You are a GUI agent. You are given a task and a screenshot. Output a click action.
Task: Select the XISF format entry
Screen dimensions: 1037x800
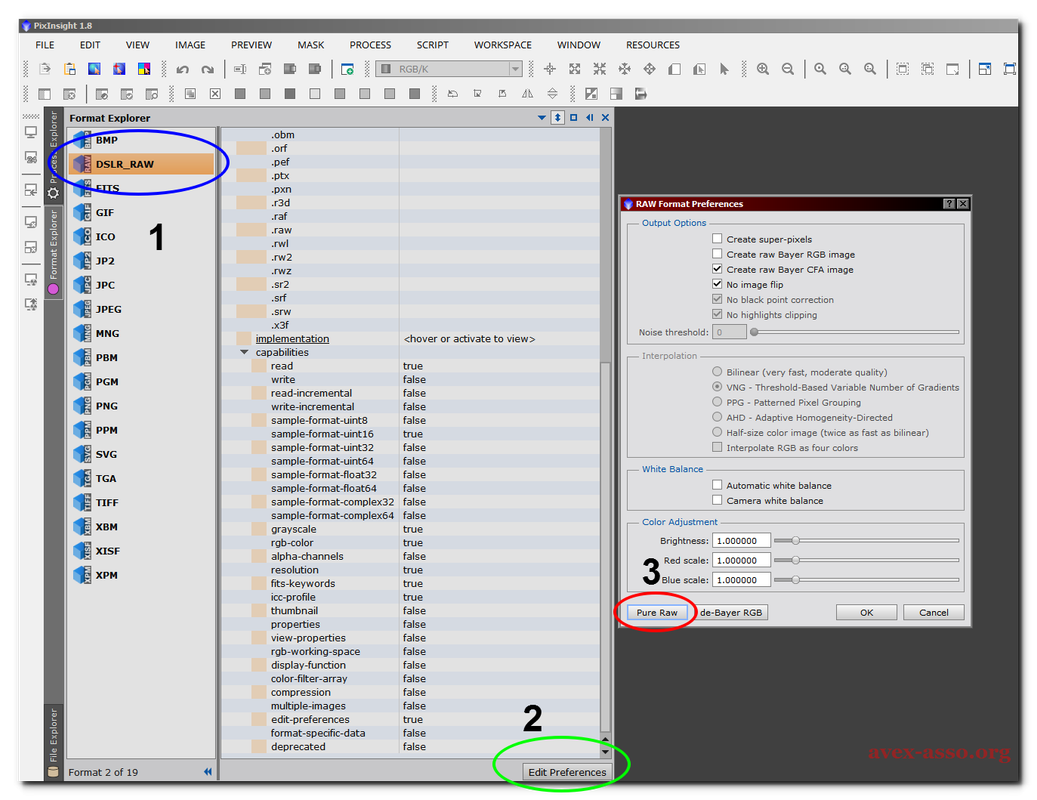[x=141, y=551]
